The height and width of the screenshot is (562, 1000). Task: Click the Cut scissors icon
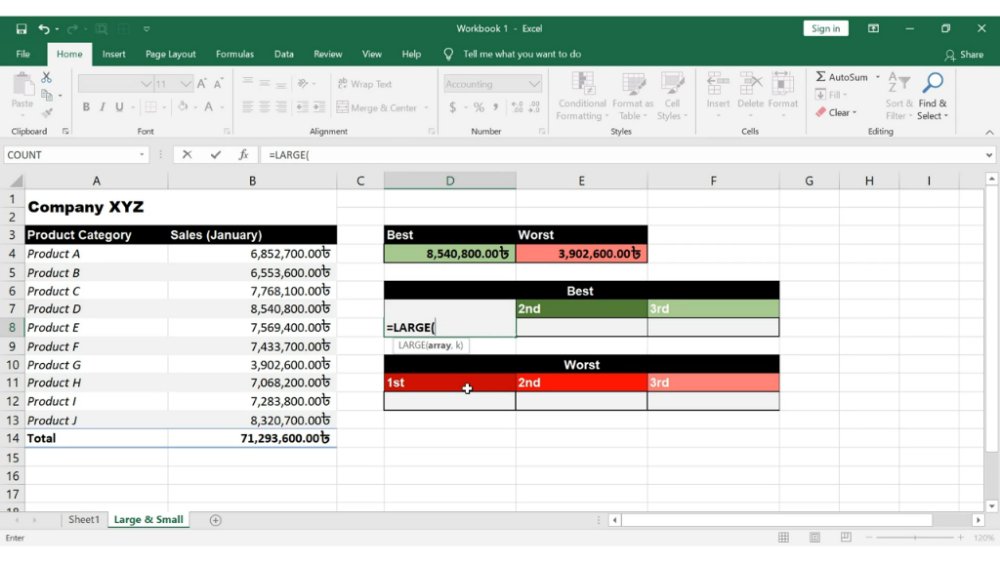pyautogui.click(x=46, y=77)
